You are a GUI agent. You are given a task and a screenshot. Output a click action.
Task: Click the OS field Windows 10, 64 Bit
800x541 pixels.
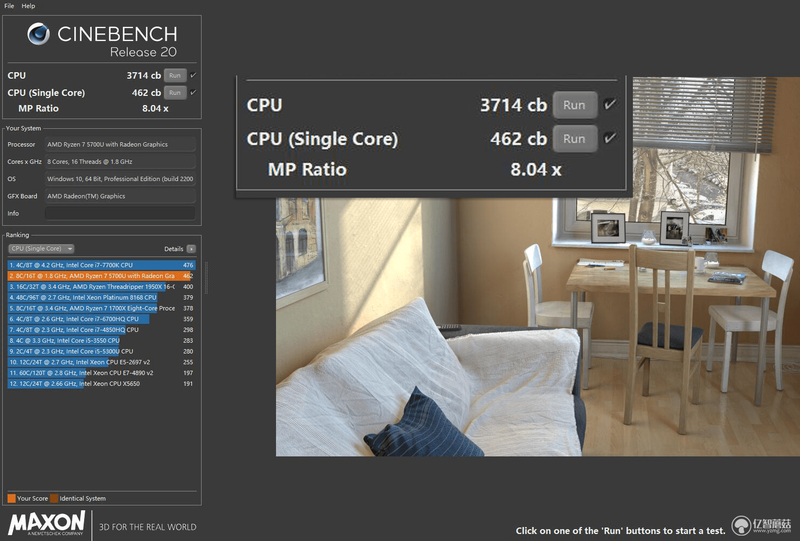pos(120,179)
